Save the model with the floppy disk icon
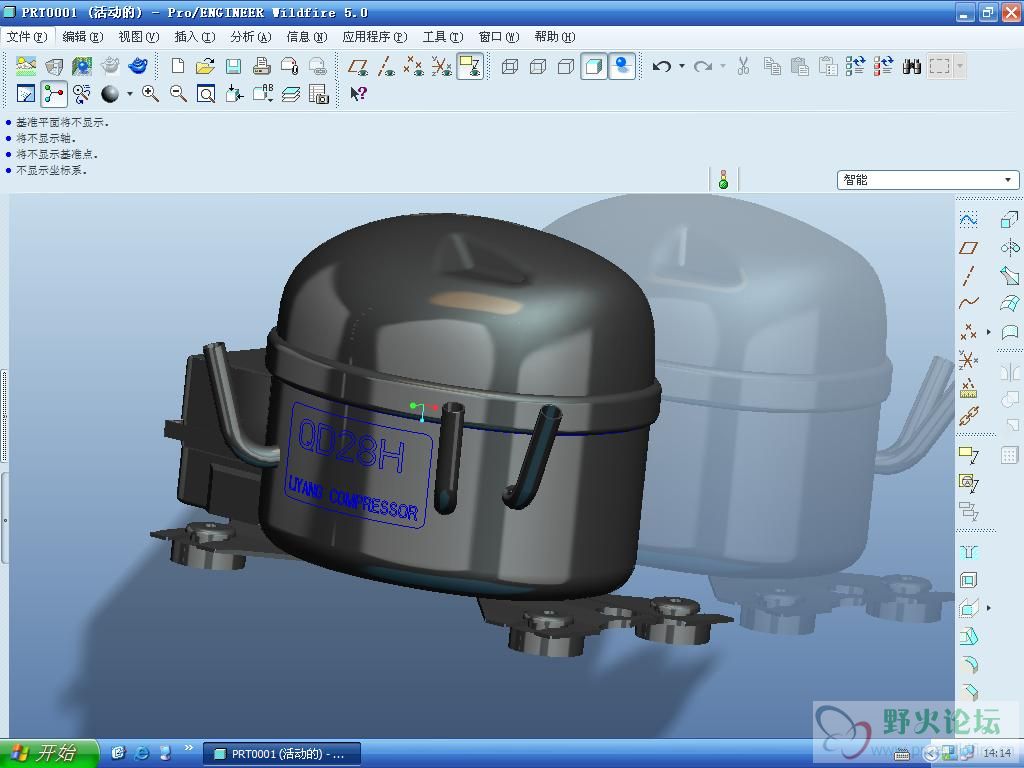 coord(233,66)
